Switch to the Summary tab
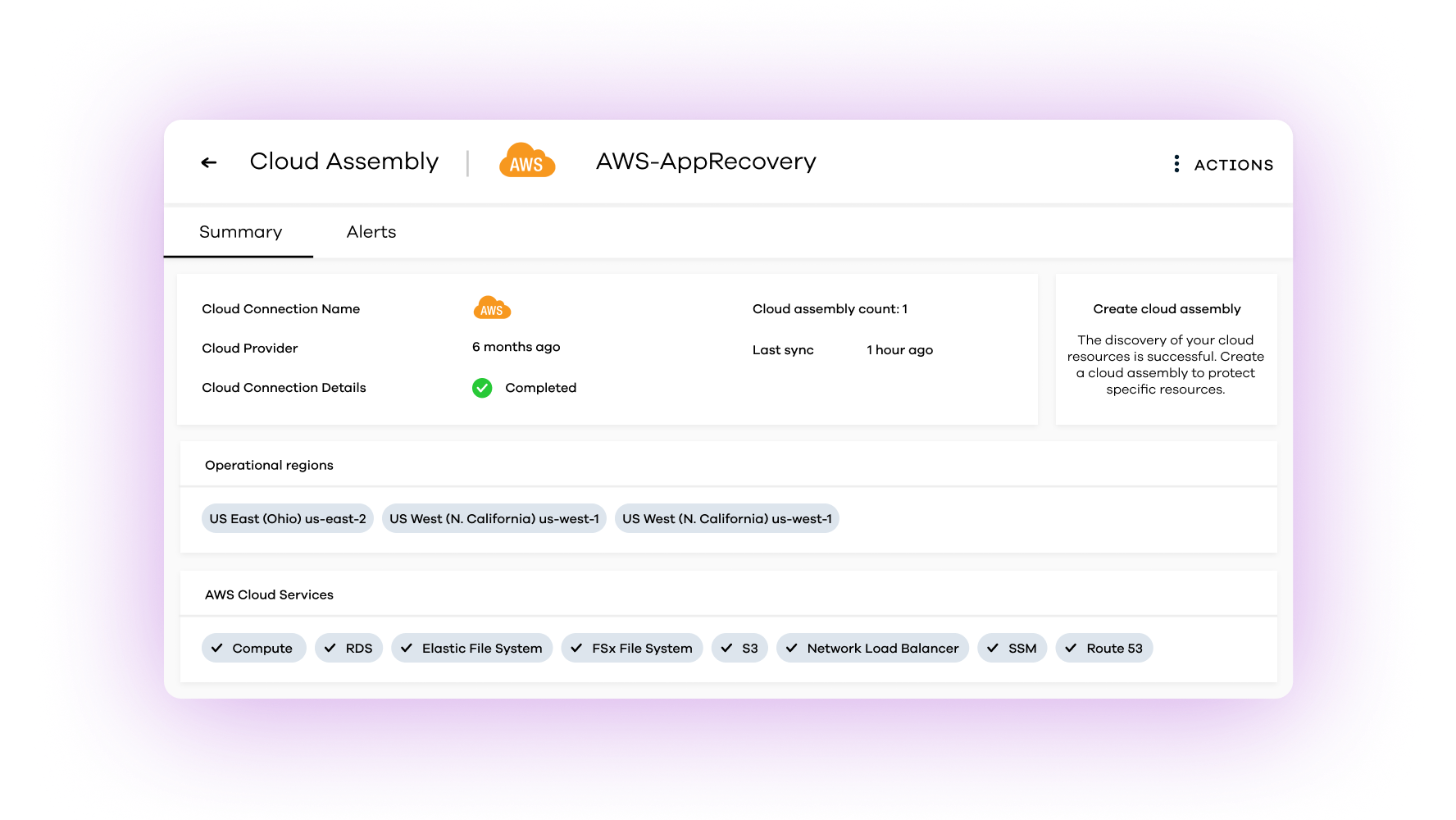 click(x=240, y=232)
